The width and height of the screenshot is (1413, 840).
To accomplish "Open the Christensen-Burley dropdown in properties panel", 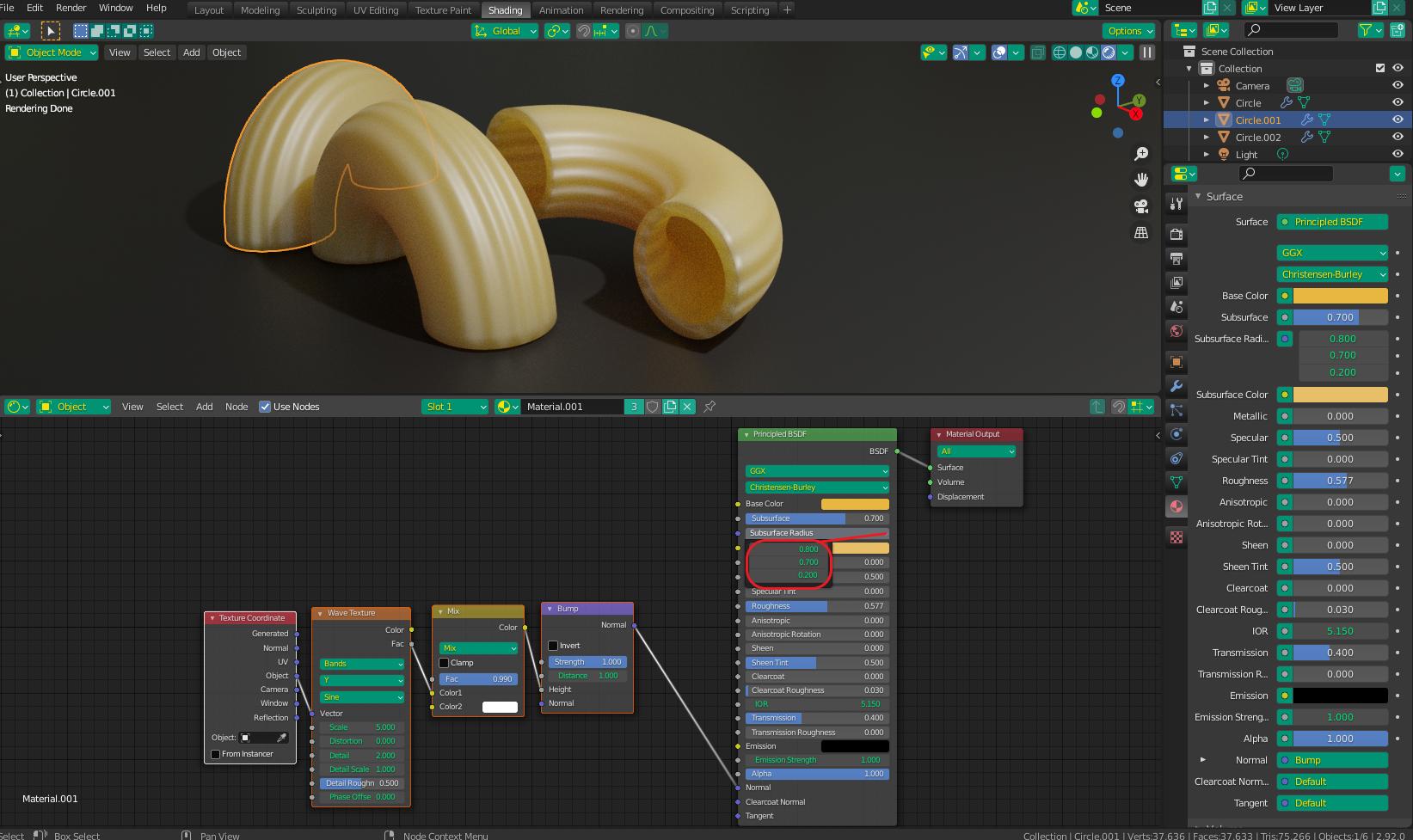I will pos(1332,274).
